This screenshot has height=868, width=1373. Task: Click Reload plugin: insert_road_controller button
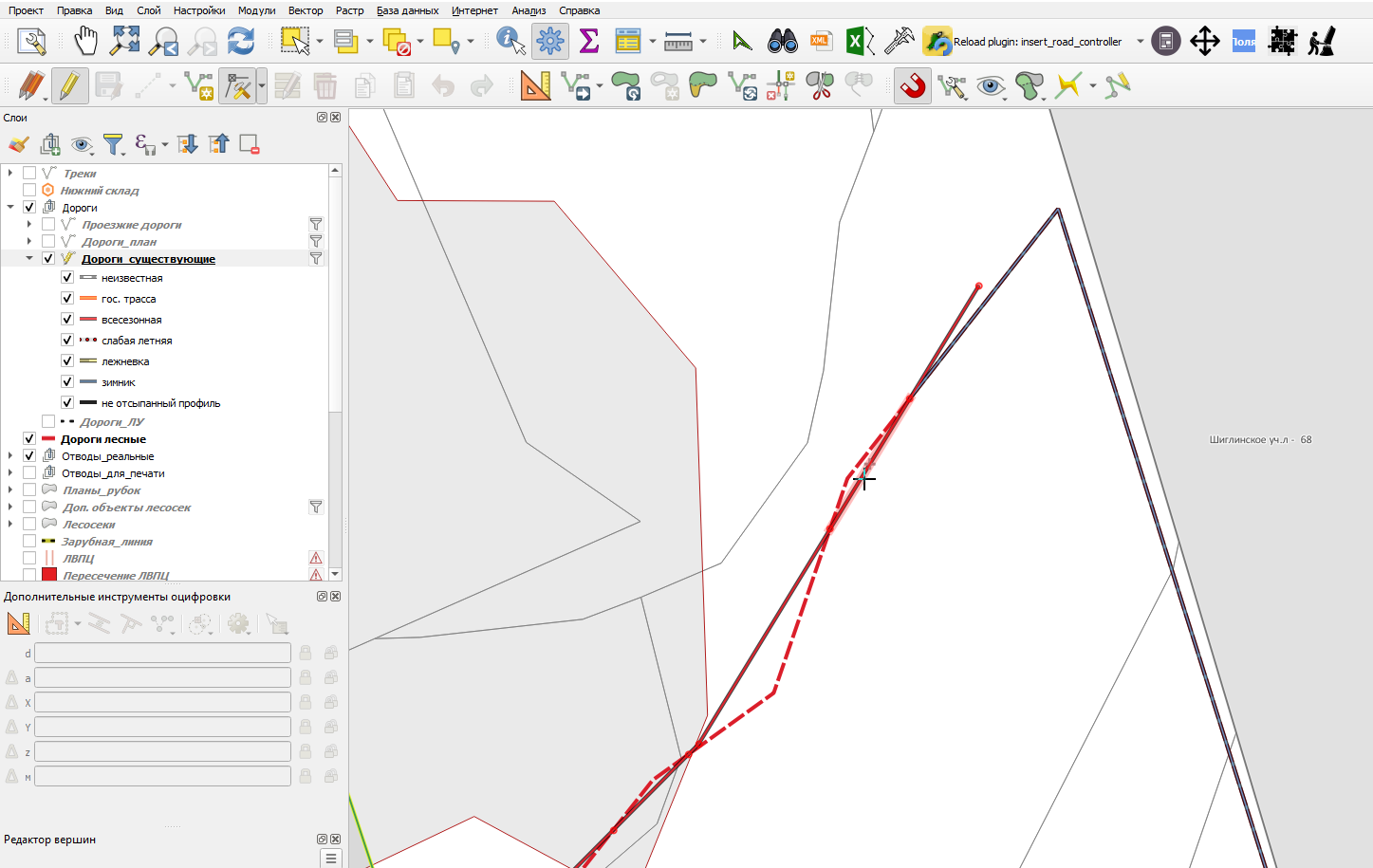(x=1023, y=41)
